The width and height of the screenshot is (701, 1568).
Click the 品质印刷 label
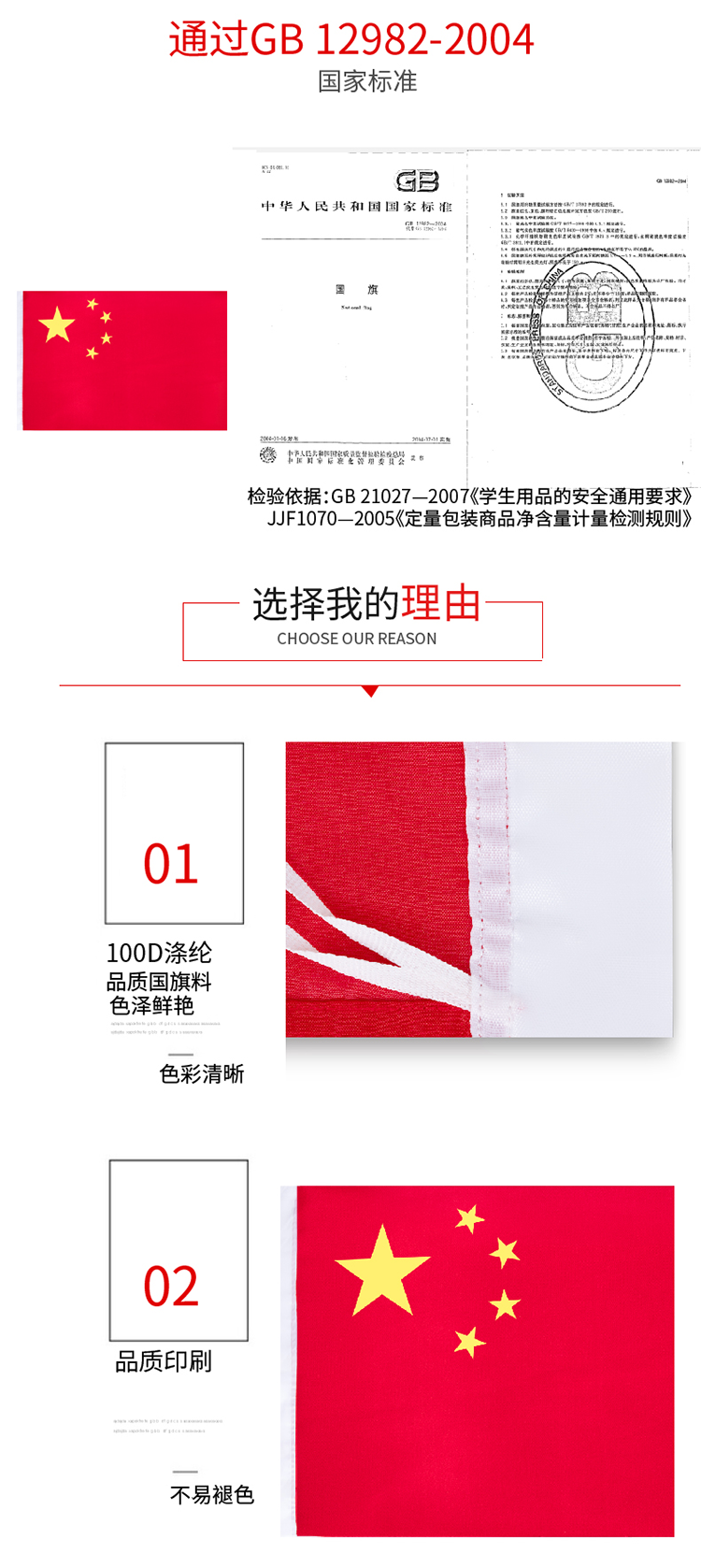(x=164, y=1362)
